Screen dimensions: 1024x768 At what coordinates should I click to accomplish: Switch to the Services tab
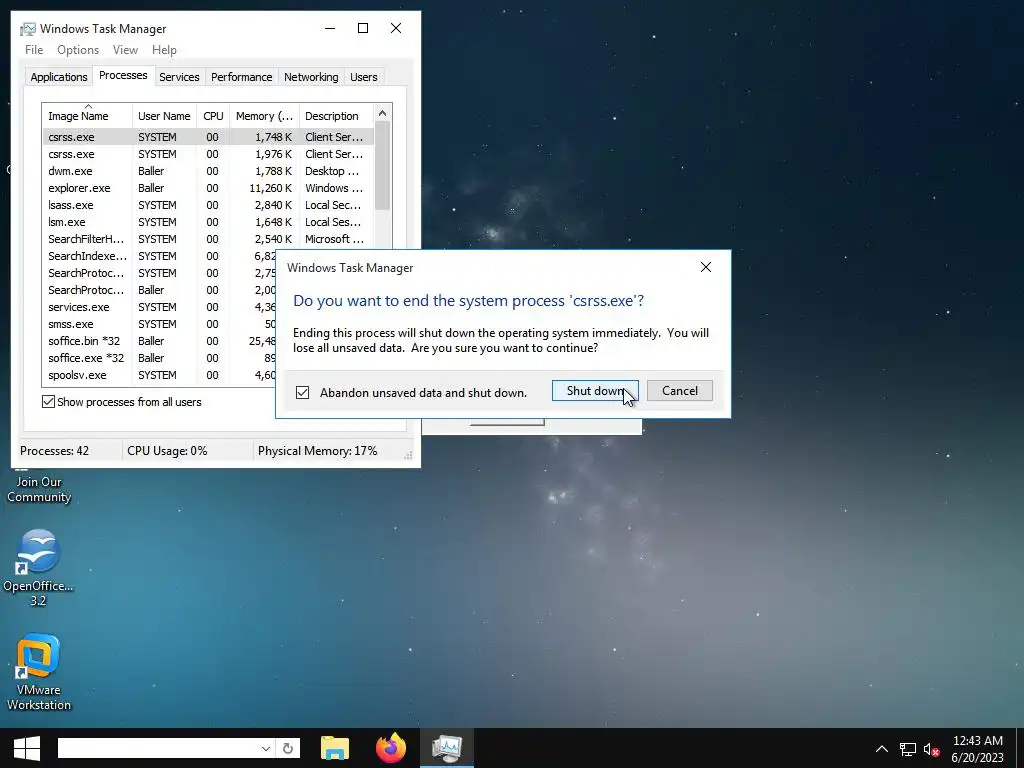pos(179,77)
